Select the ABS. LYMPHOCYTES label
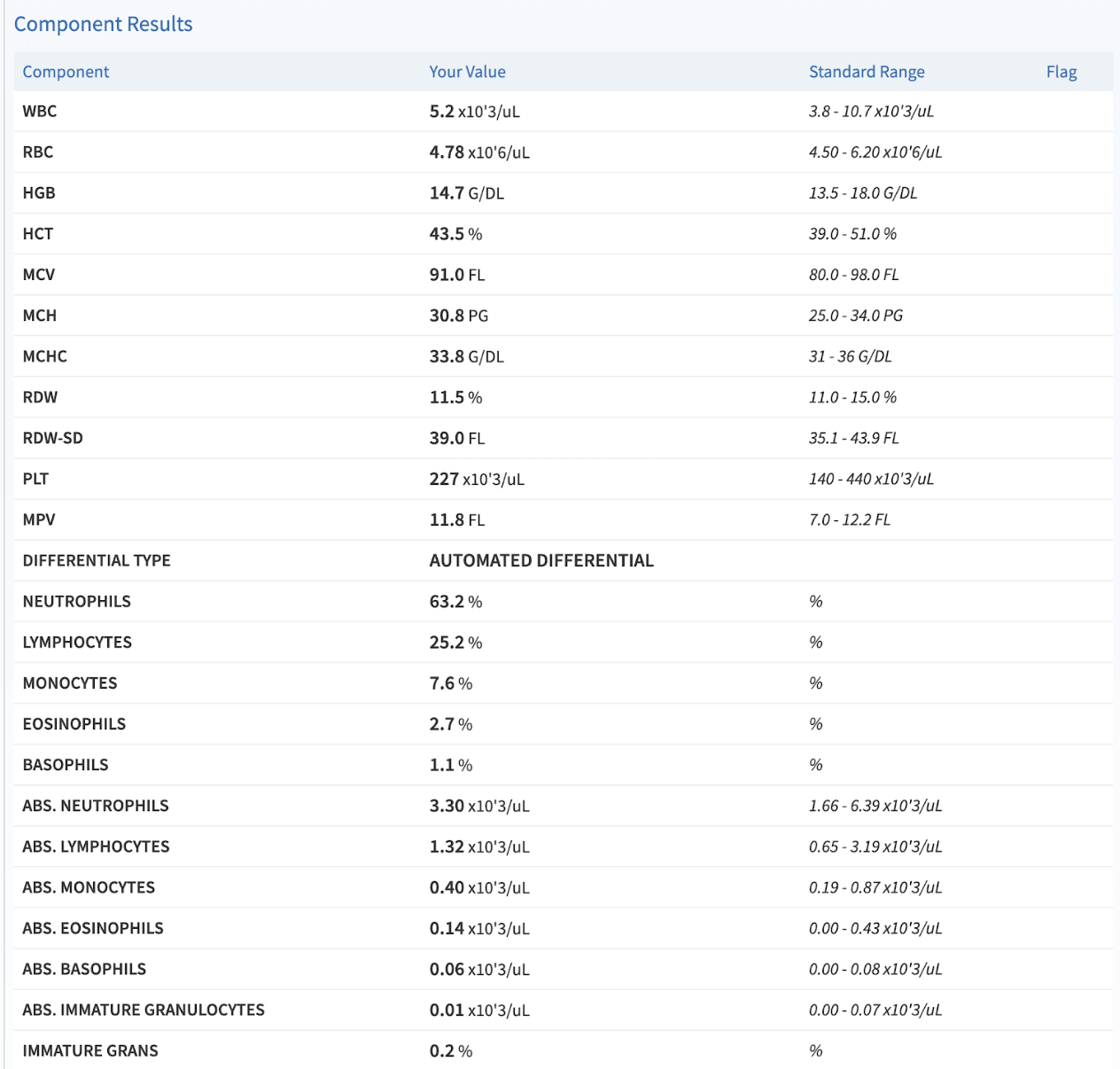This screenshot has width=1120, height=1069. (96, 846)
